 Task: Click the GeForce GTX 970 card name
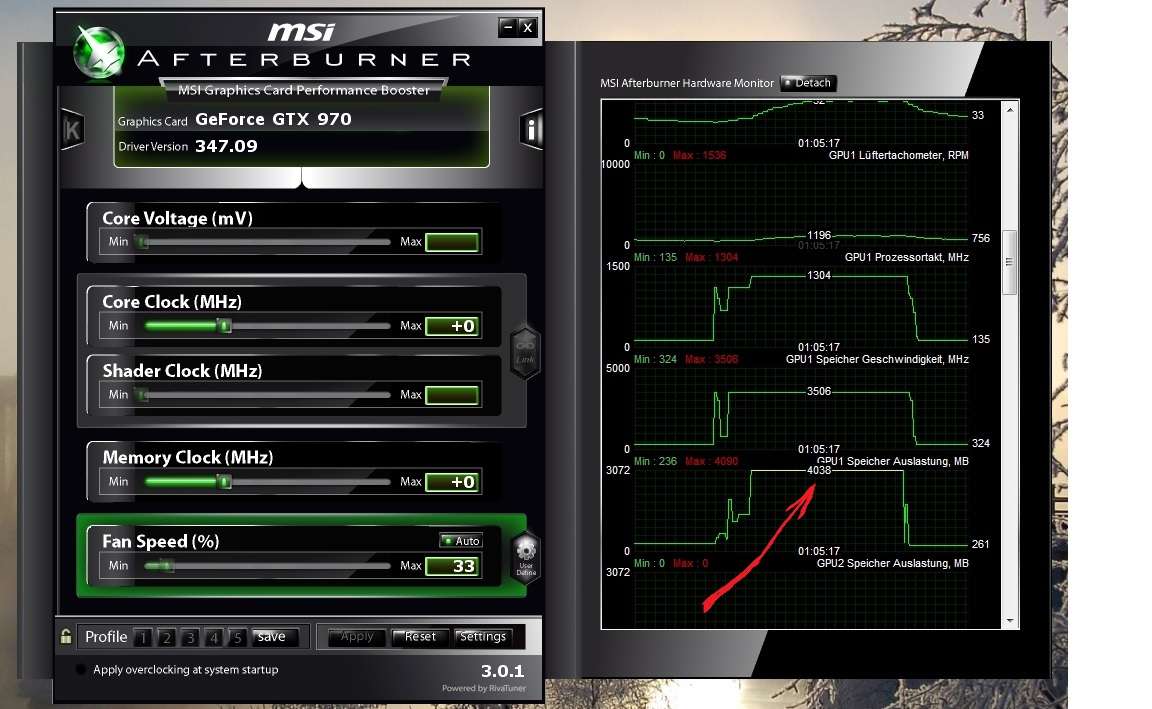click(273, 119)
